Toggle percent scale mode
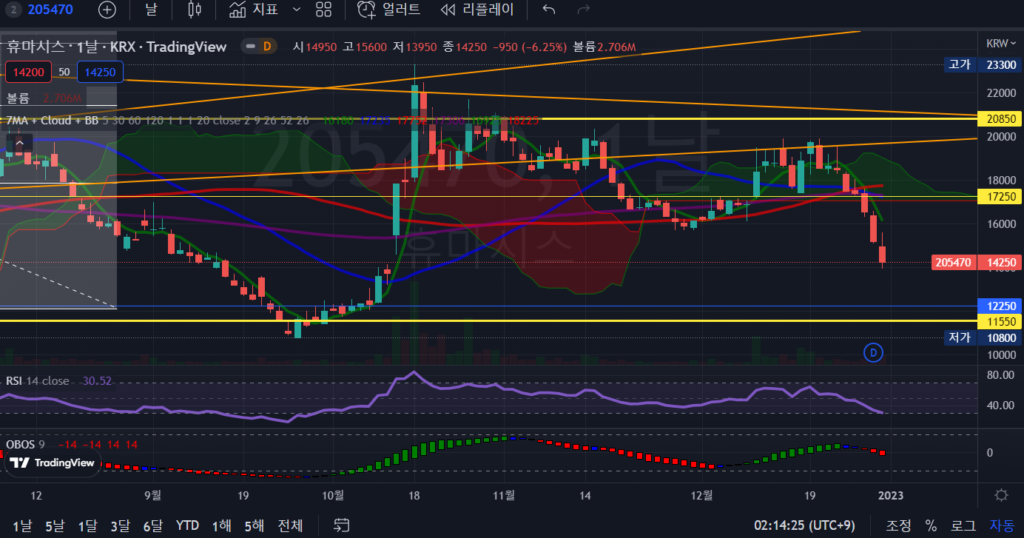This screenshot has width=1024, height=538. point(931,525)
